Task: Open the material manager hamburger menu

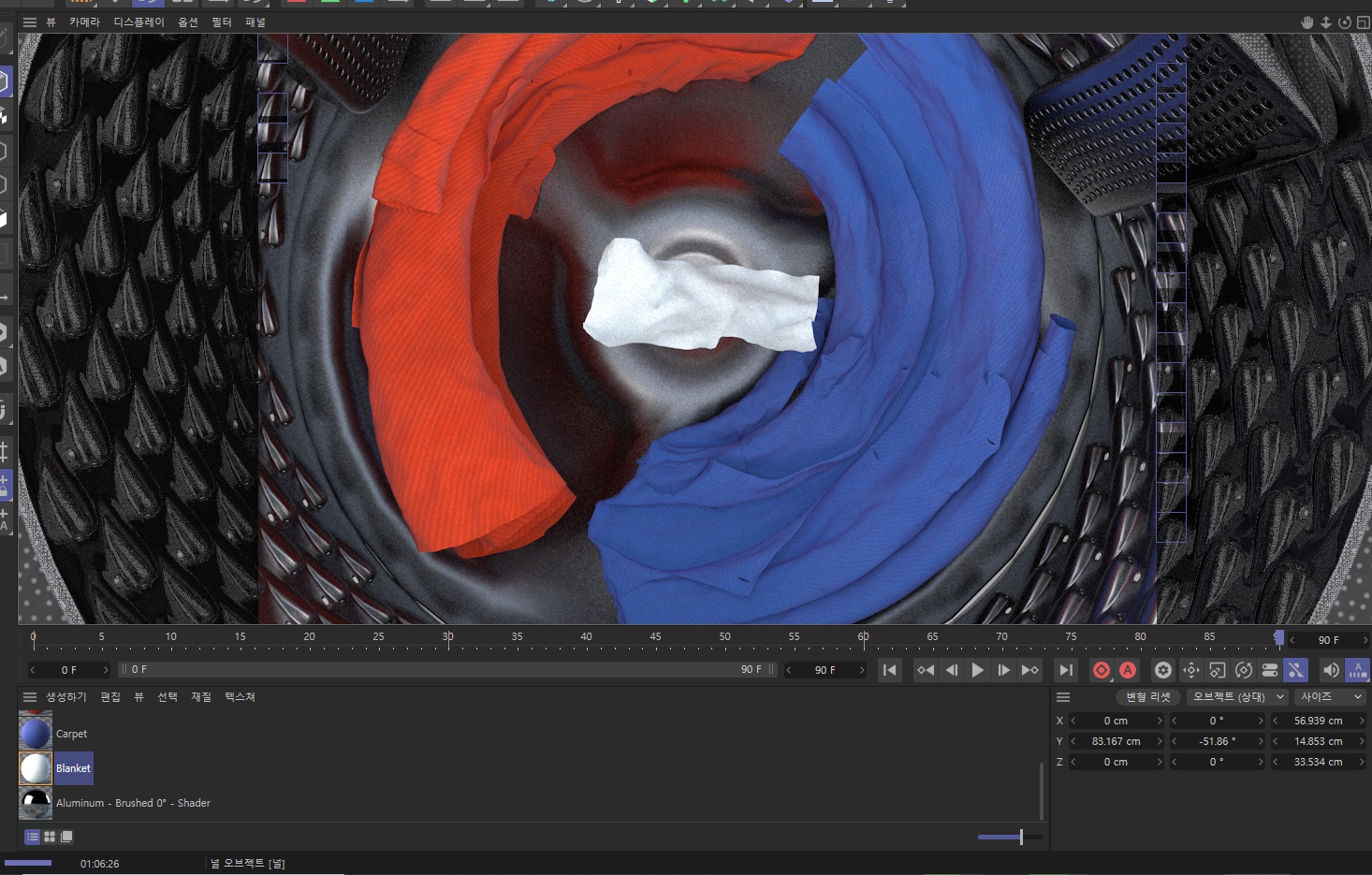Action: click(30, 697)
